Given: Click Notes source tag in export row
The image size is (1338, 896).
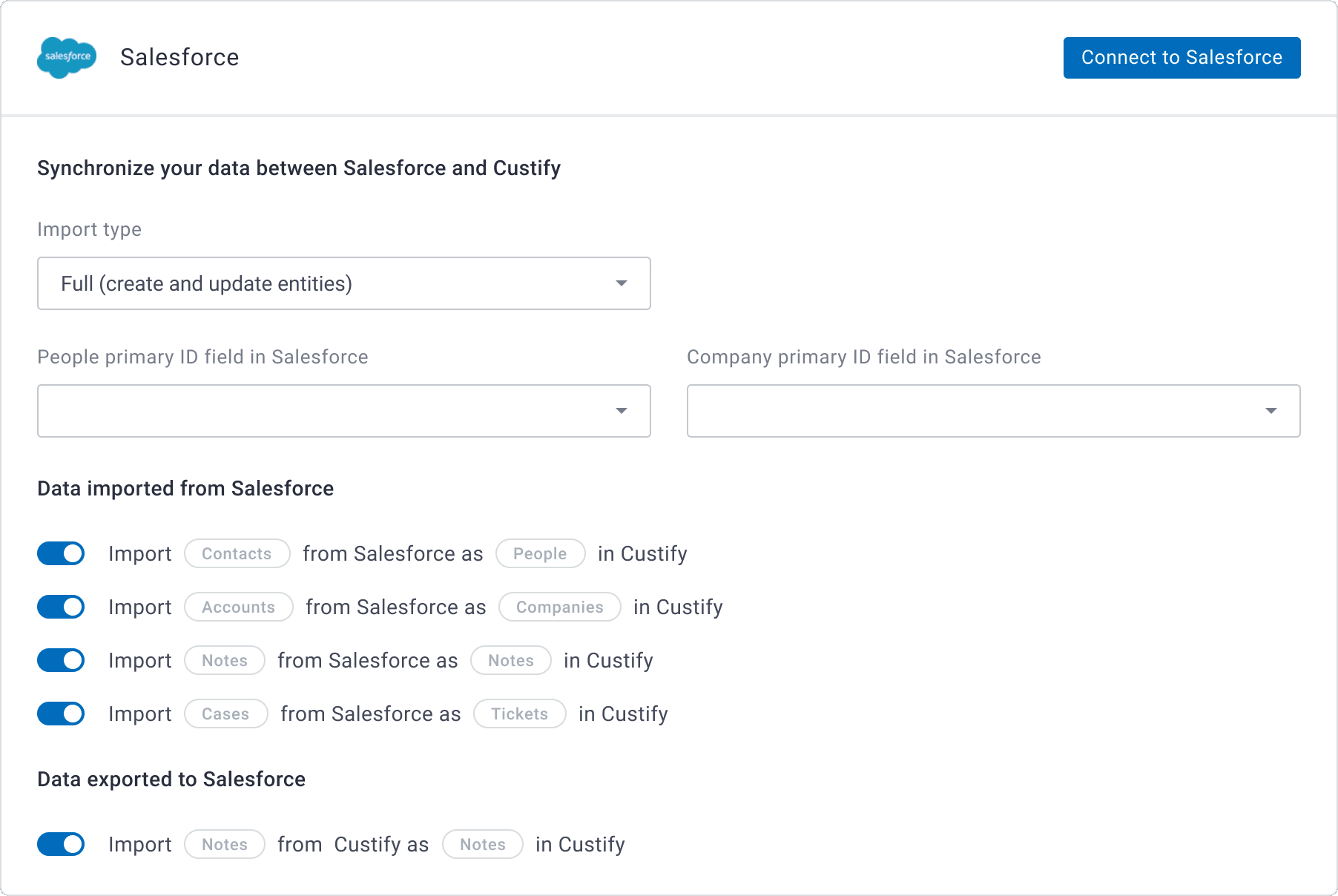Looking at the screenshot, I should (224, 844).
